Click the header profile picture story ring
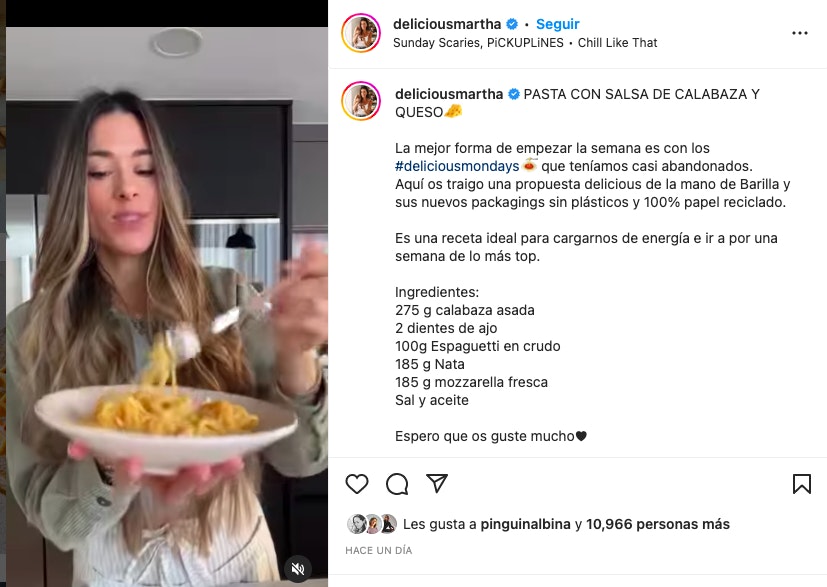 (x=361, y=33)
